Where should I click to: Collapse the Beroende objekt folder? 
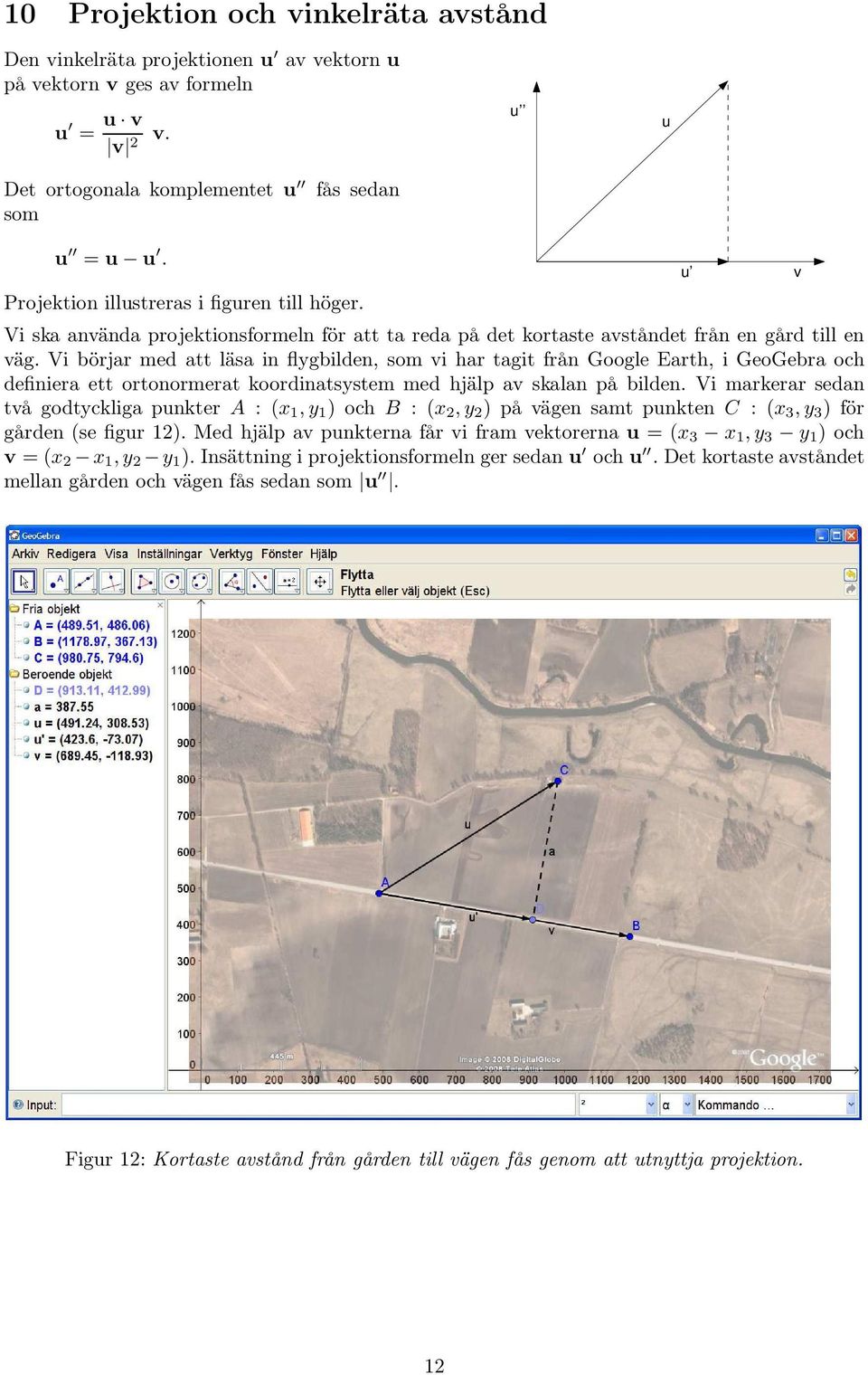click(x=15, y=674)
